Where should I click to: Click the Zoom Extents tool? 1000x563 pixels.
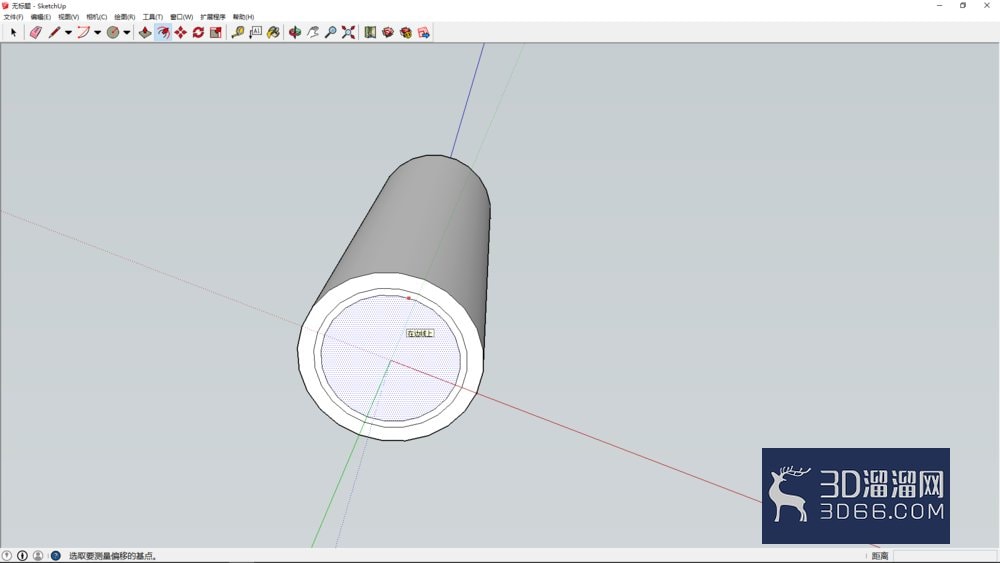pyautogui.click(x=348, y=33)
